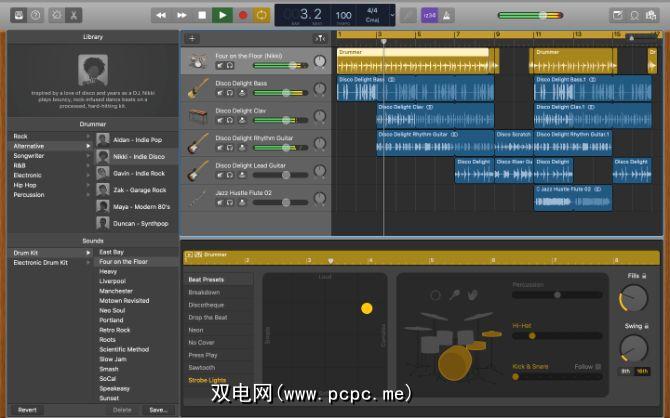This screenshot has width=670, height=418.
Task: Click the red Record button
Action: pyautogui.click(x=243, y=16)
